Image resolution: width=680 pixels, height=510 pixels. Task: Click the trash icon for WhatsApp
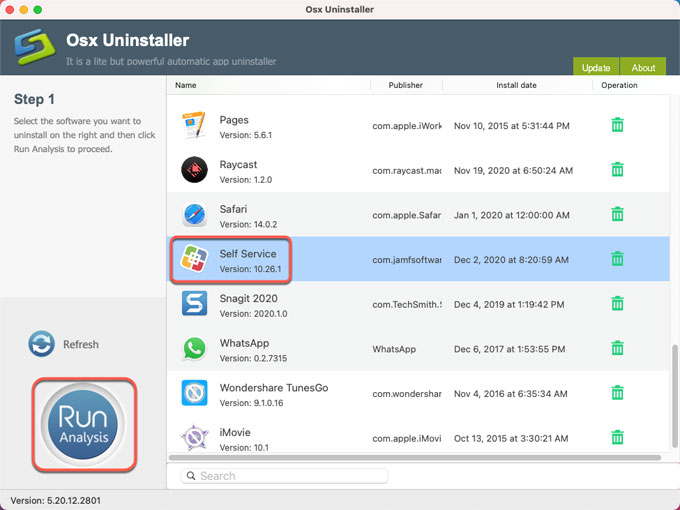618,348
